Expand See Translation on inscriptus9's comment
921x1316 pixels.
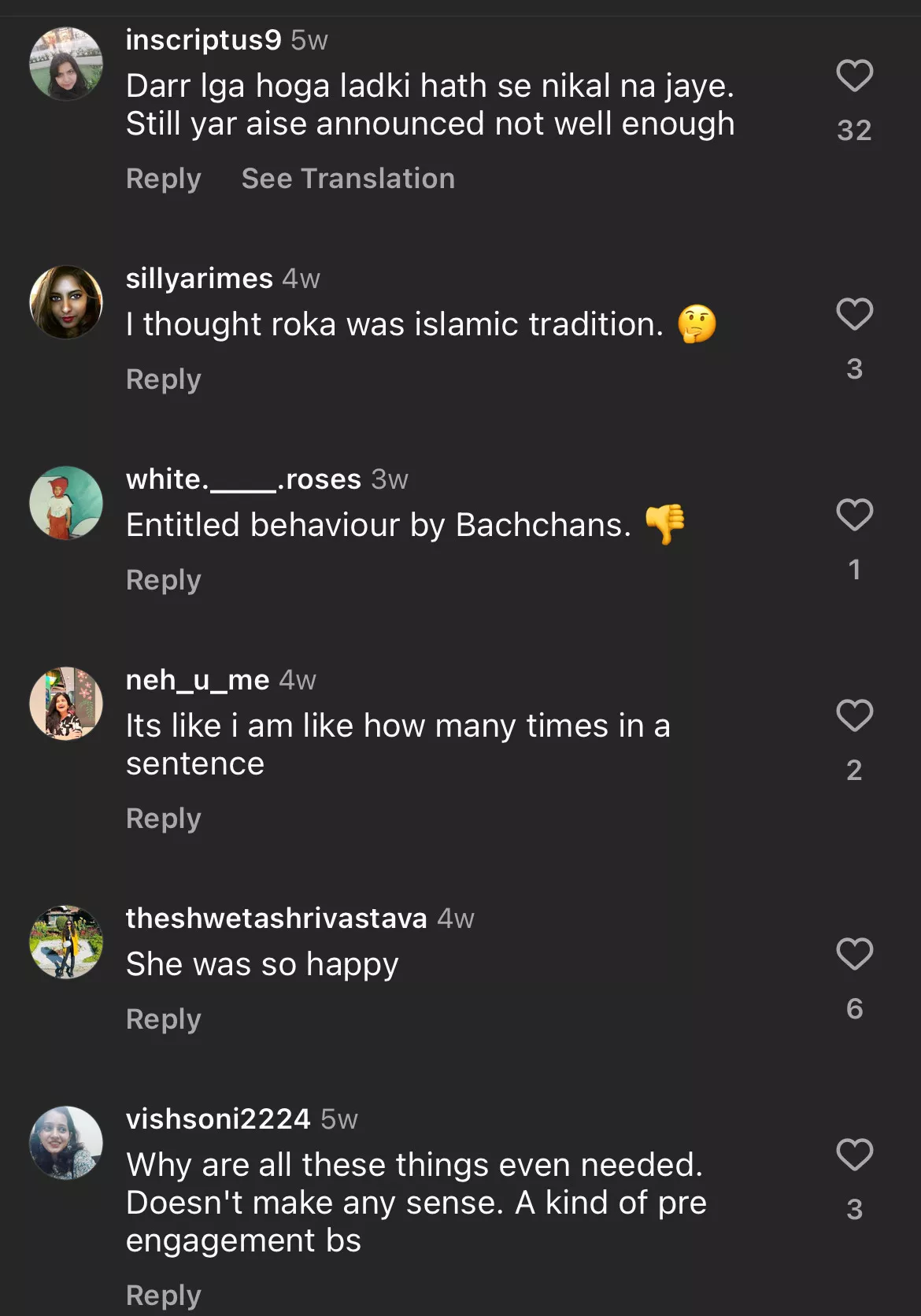(x=348, y=179)
